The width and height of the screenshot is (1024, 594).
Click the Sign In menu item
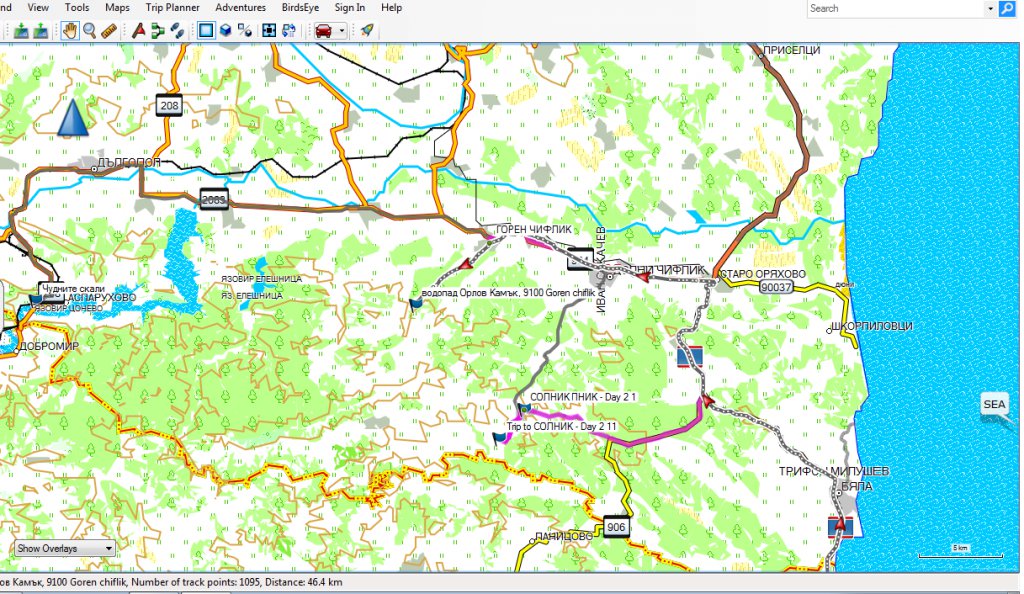(349, 7)
